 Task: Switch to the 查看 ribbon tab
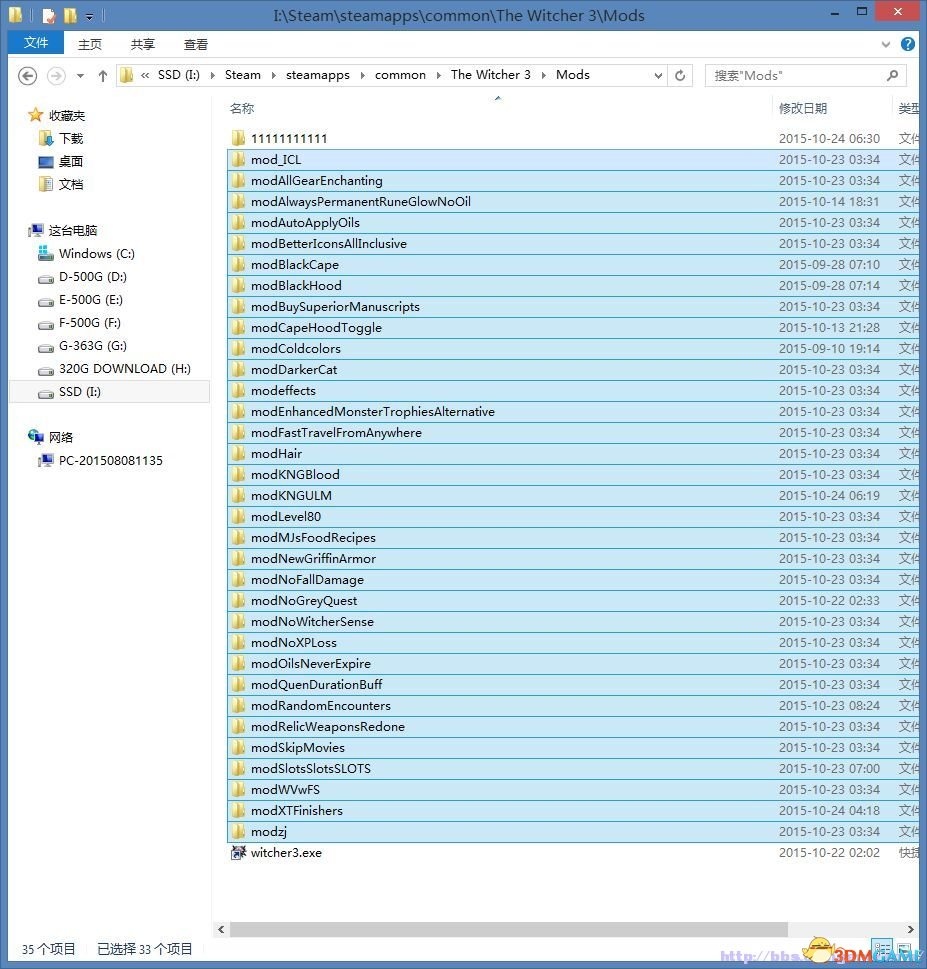coord(196,44)
